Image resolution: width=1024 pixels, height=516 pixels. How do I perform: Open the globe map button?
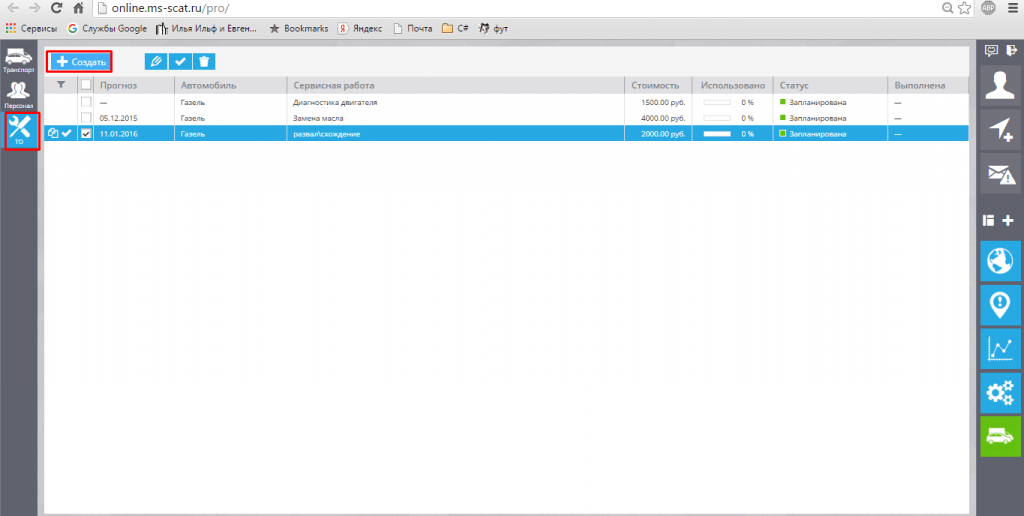[1000, 261]
